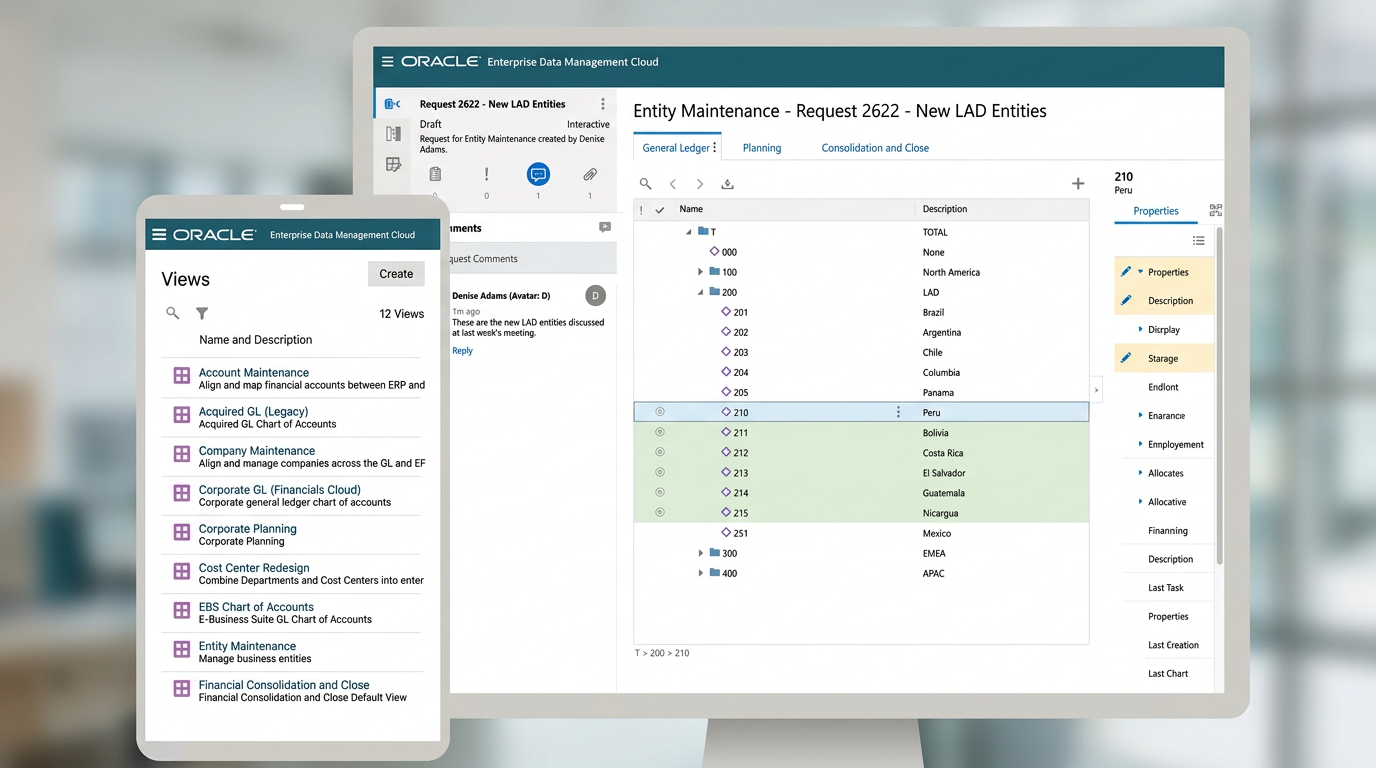Viewport: 1376px width, 768px height.
Task: Select the hierarchy icon in the left rail
Action: [x=392, y=133]
